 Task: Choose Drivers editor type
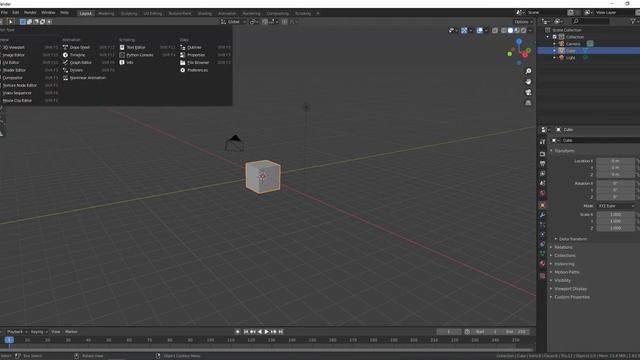pyautogui.click(x=76, y=70)
